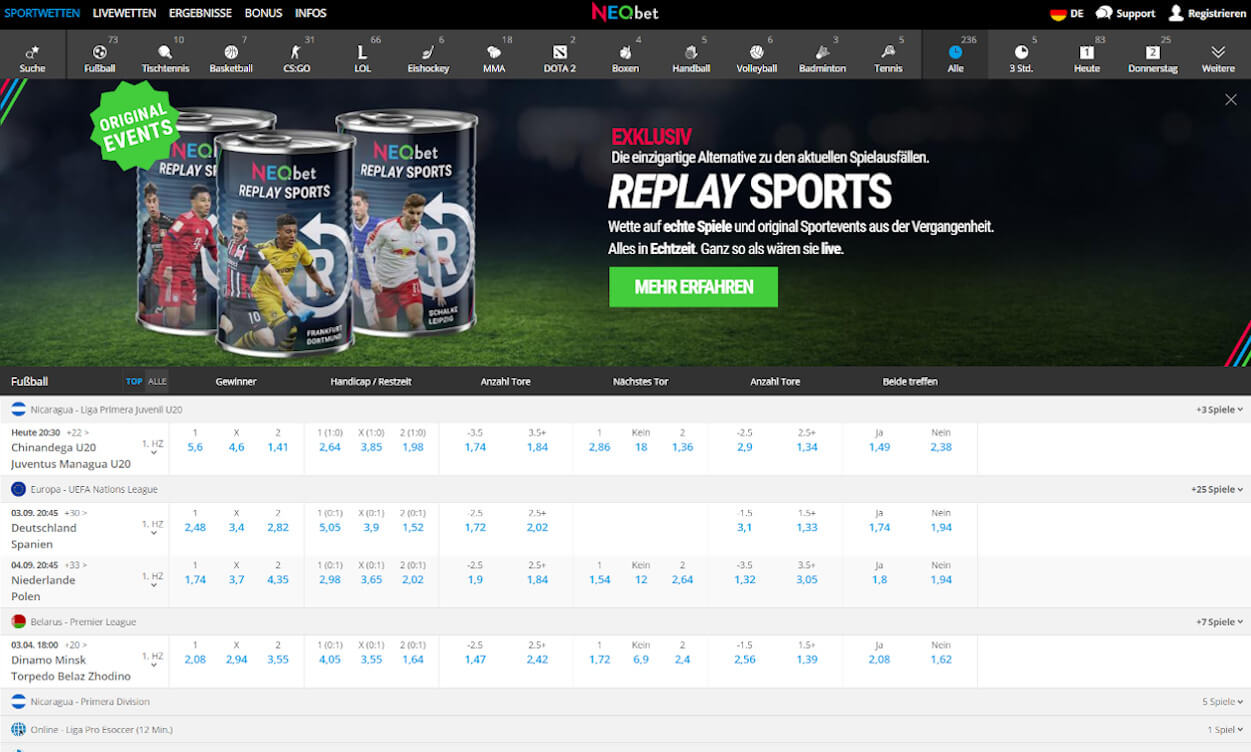Open 1. HZ dropdown for Chinandega U20
This screenshot has width=1251, height=752.
point(153,447)
